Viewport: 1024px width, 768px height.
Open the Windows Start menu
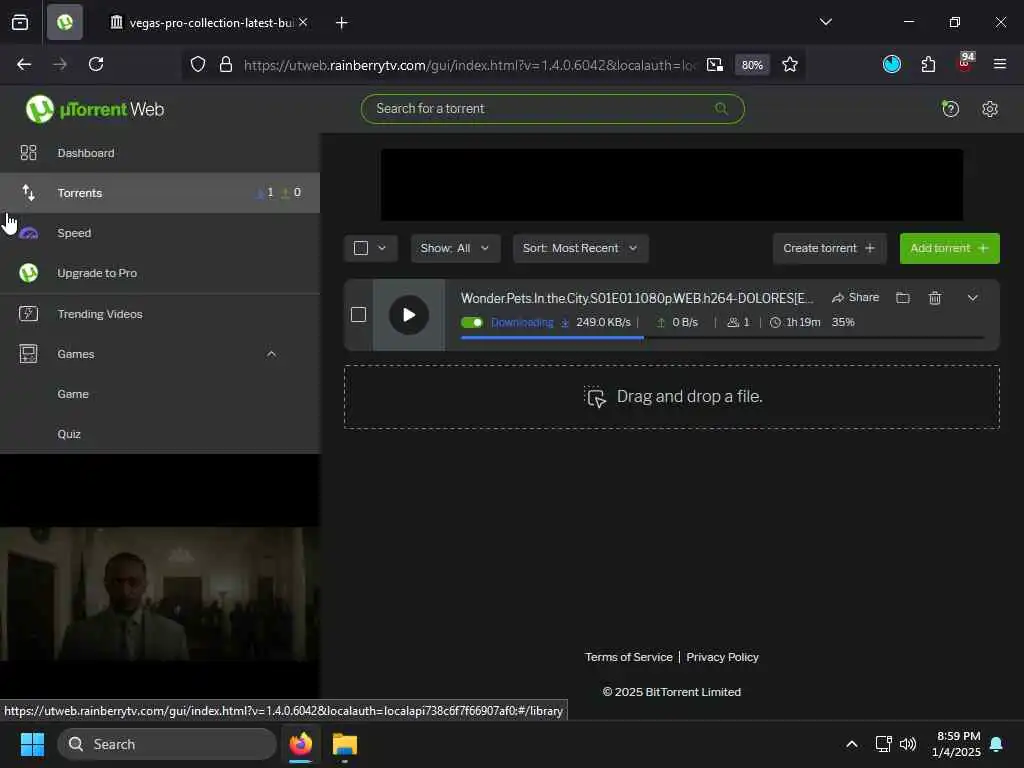32,744
